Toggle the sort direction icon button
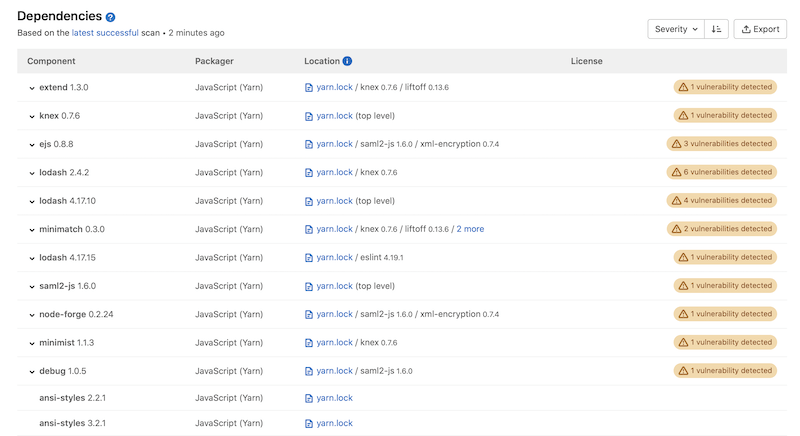 (x=716, y=29)
